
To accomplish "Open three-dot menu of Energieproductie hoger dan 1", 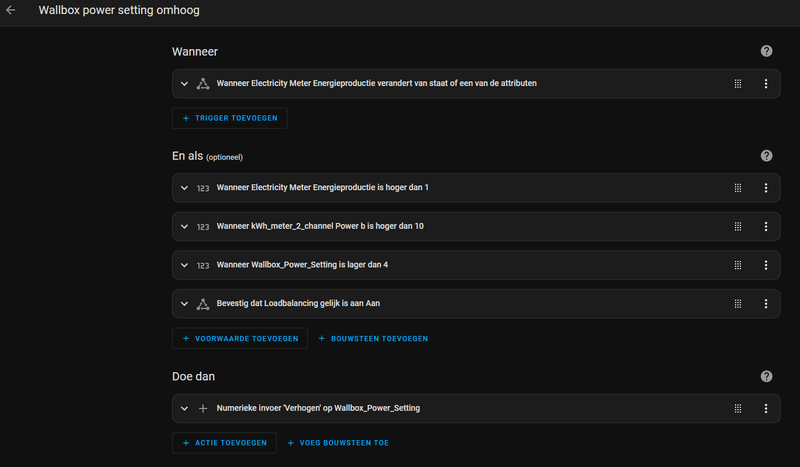I will tap(766, 188).
